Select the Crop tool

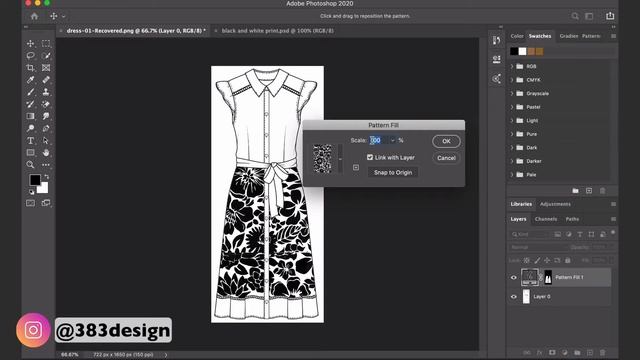(x=31, y=68)
